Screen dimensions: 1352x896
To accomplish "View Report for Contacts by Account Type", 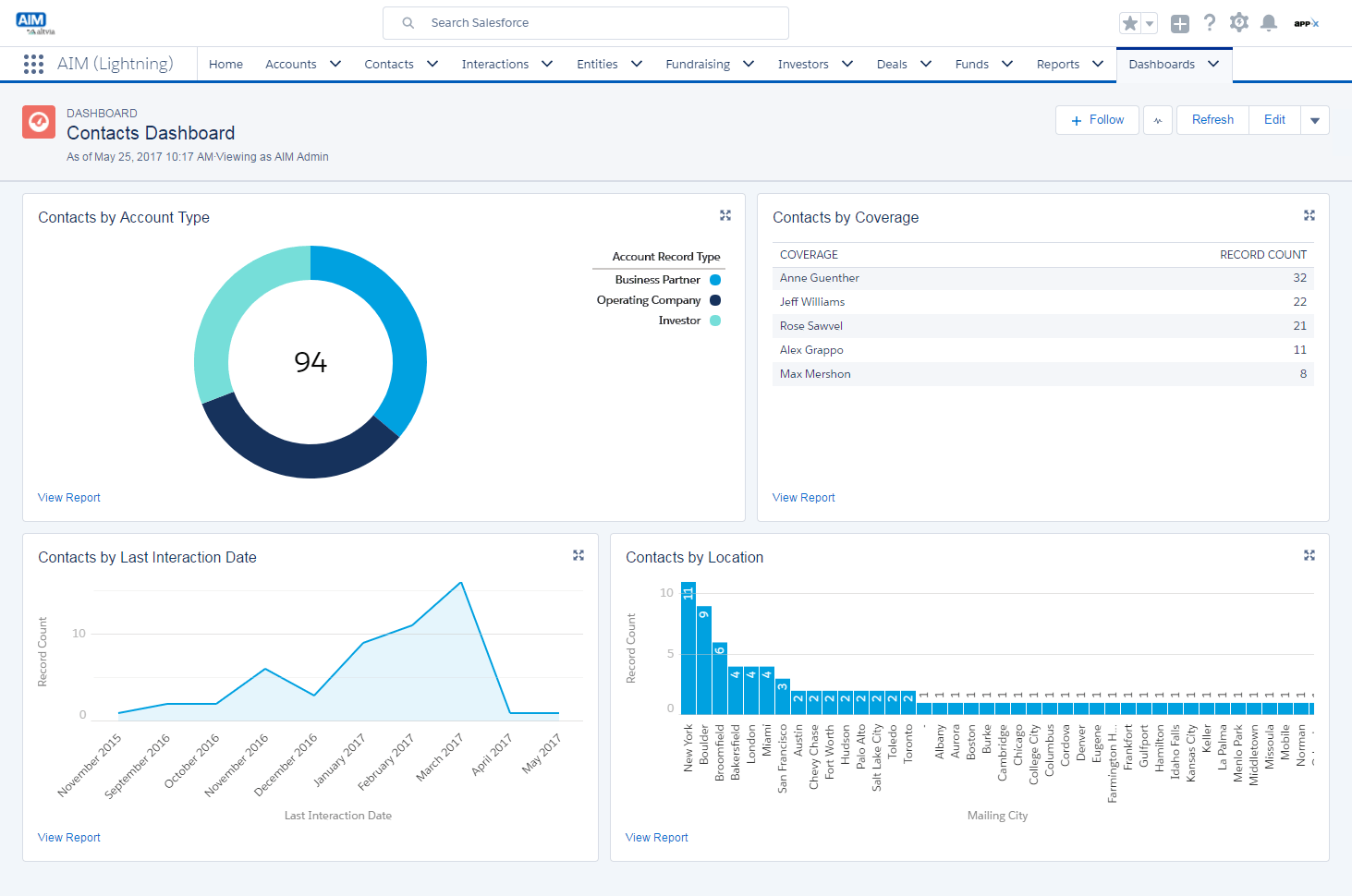I will [69, 498].
